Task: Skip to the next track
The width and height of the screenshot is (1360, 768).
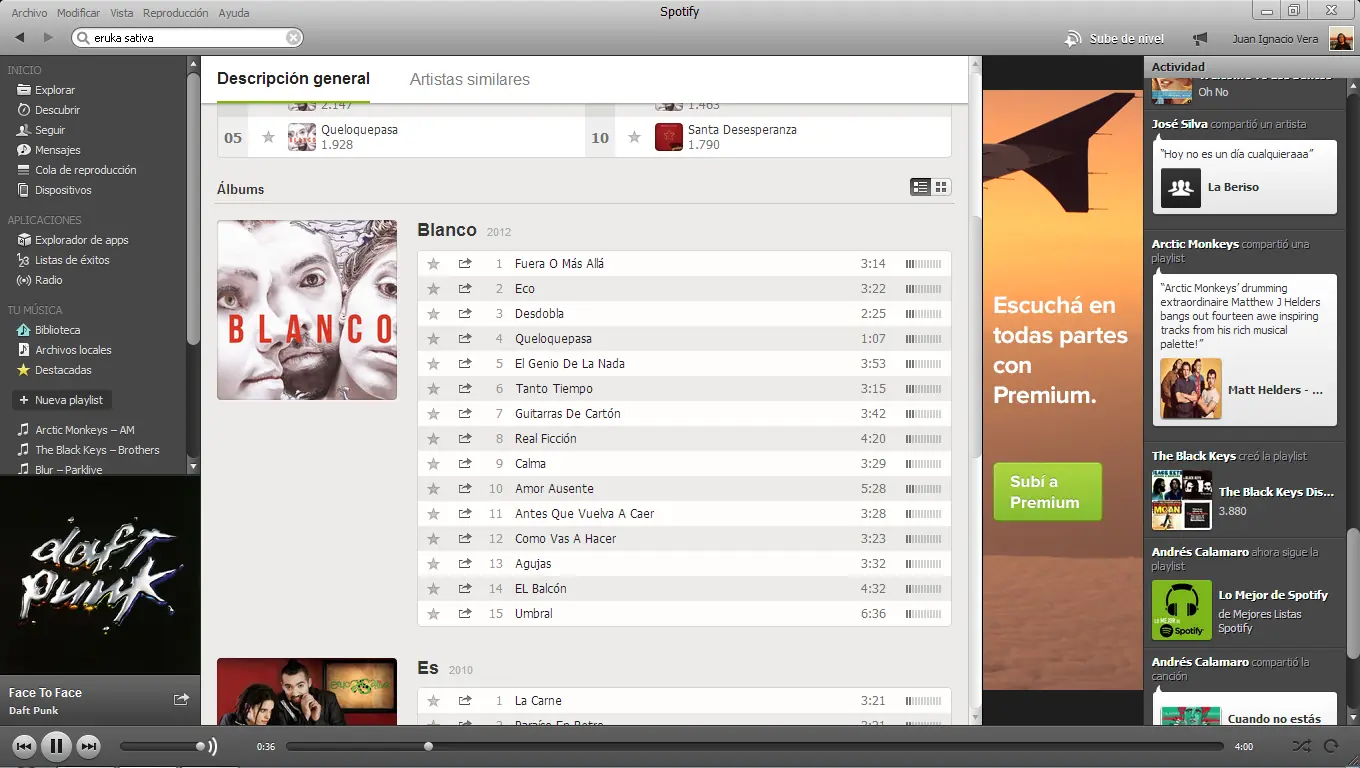Action: point(89,746)
